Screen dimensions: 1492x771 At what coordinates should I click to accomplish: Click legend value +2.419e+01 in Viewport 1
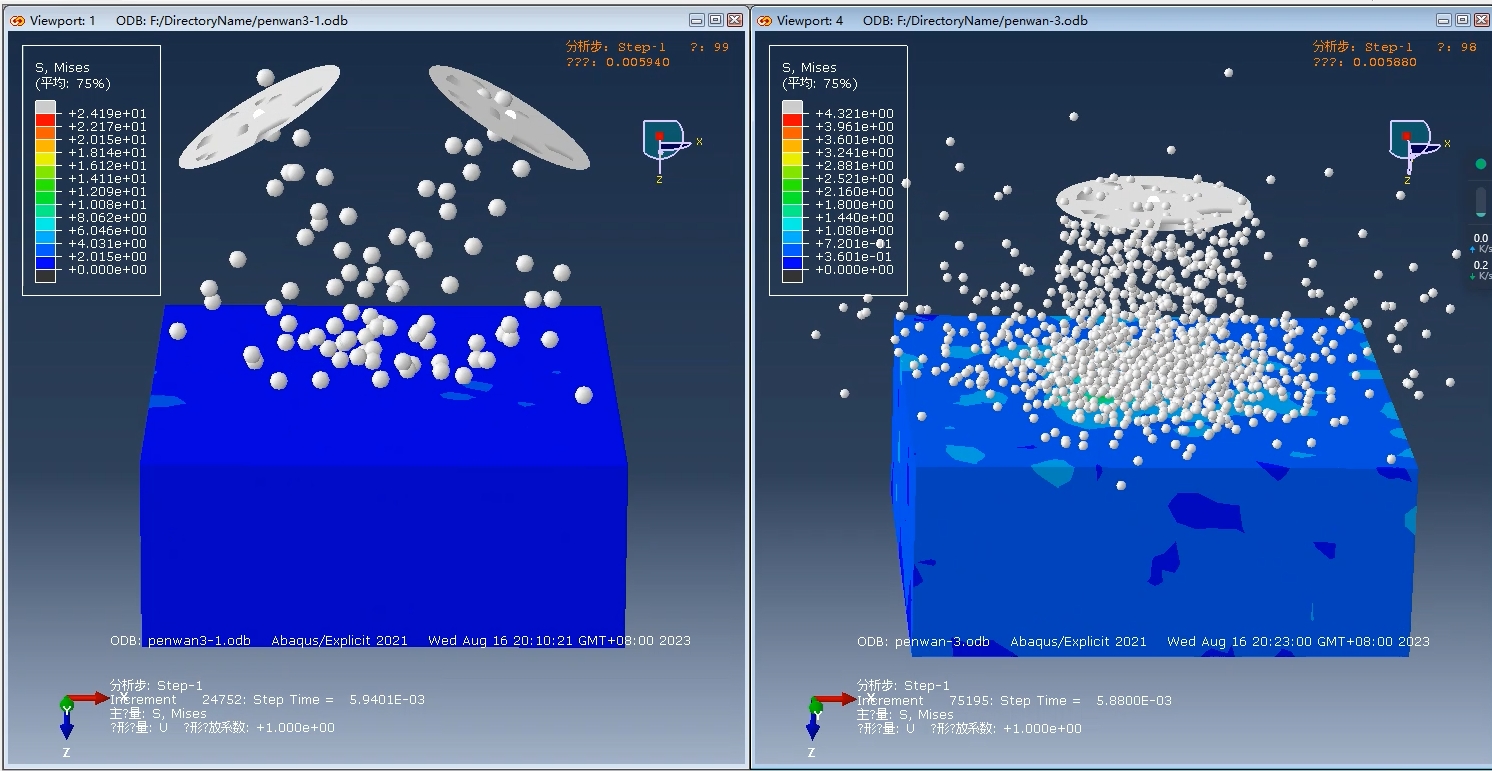pyautogui.click(x=107, y=114)
